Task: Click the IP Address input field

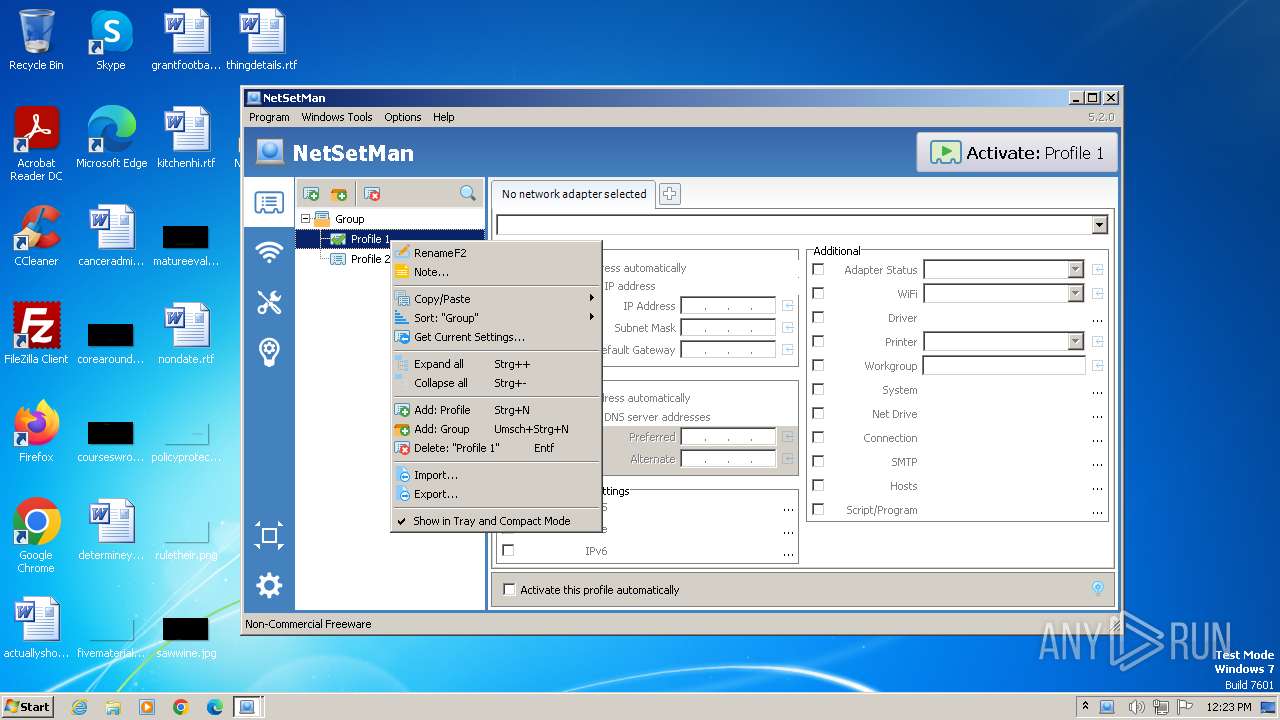Action: coord(728,306)
